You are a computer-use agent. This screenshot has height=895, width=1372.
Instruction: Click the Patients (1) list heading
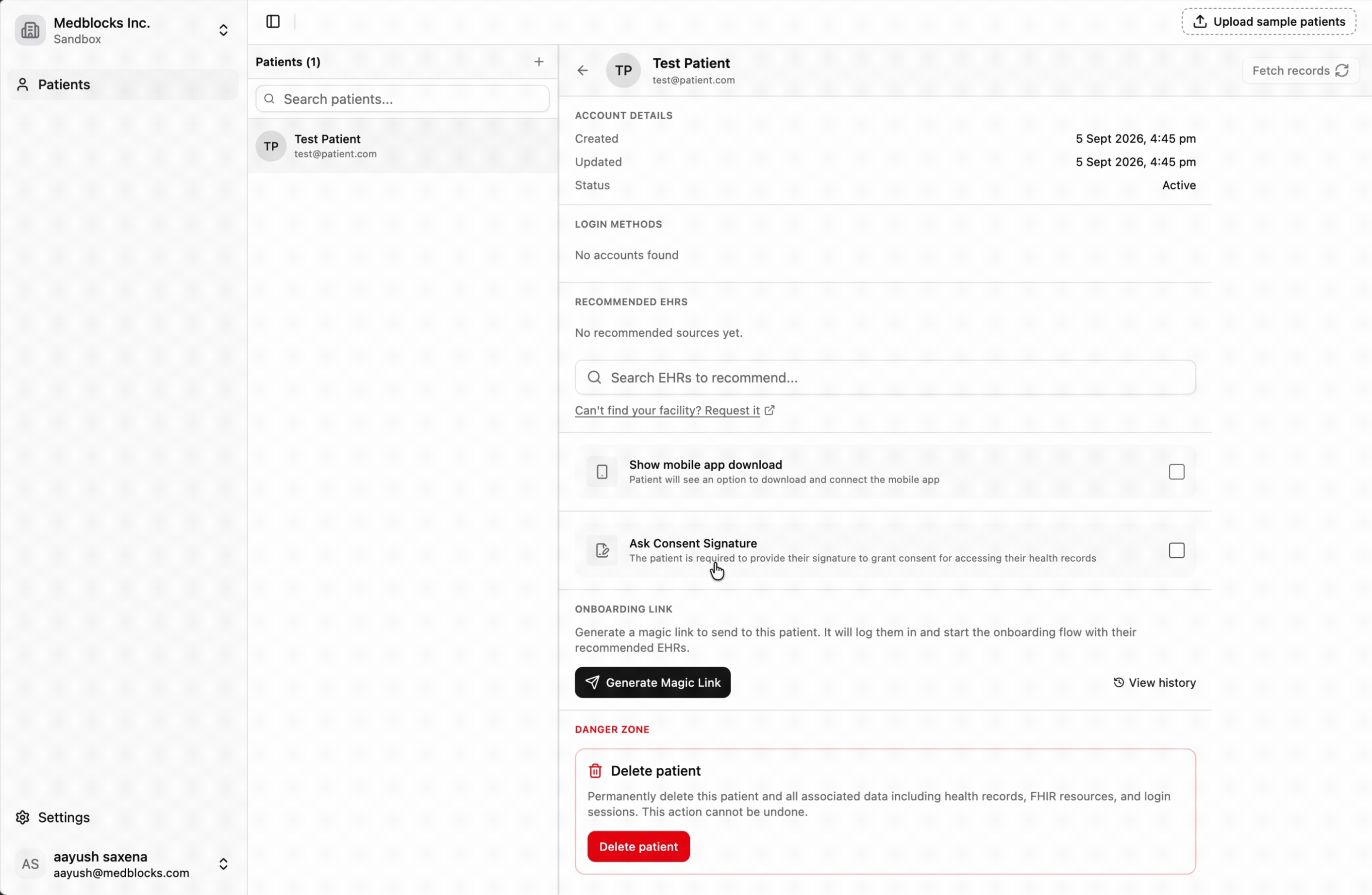(288, 62)
